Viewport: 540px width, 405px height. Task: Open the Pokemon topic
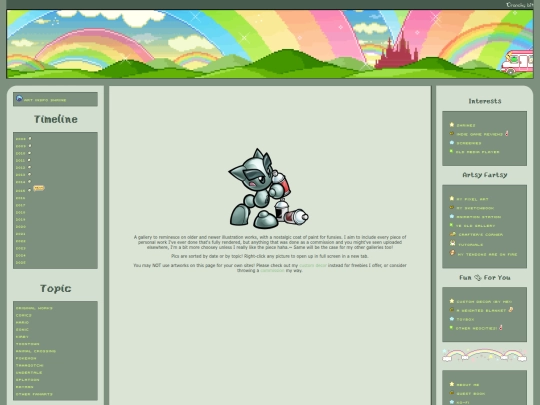26,359
